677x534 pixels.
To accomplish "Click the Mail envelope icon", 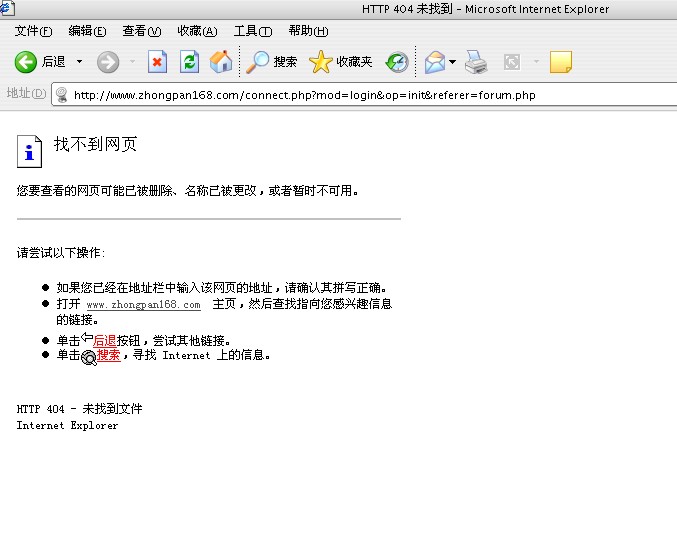I will pyautogui.click(x=435, y=62).
